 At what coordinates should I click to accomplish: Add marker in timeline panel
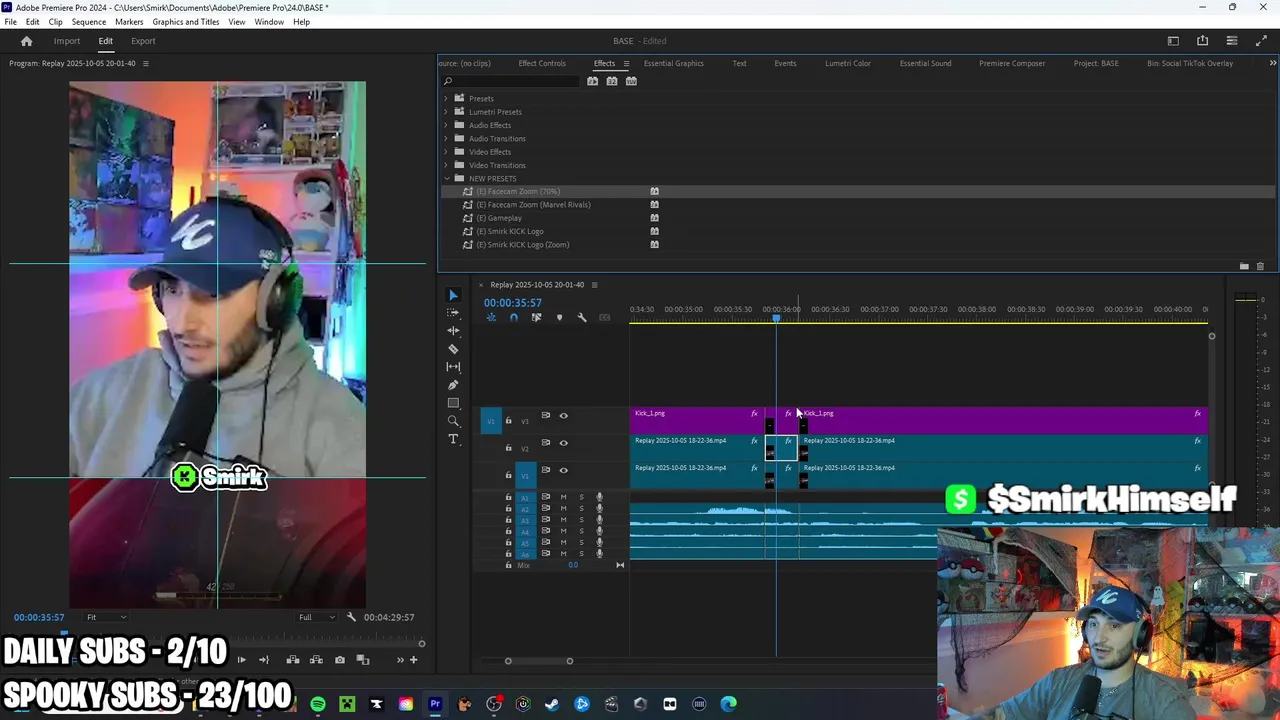[x=559, y=318]
